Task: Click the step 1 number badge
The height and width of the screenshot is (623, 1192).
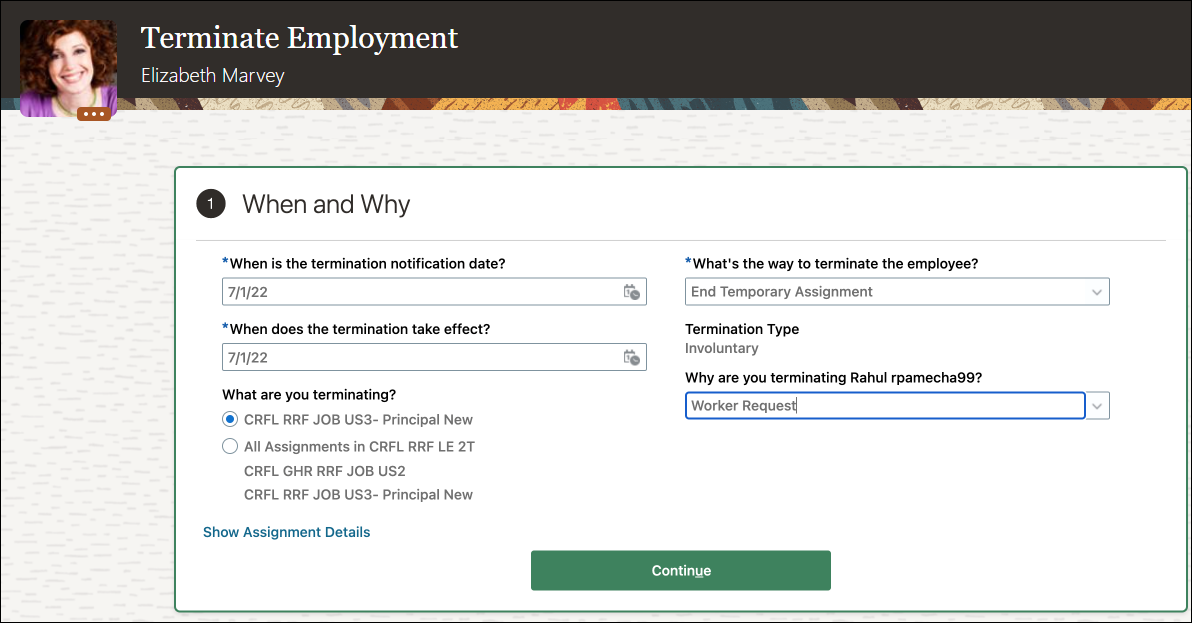Action: [x=210, y=204]
